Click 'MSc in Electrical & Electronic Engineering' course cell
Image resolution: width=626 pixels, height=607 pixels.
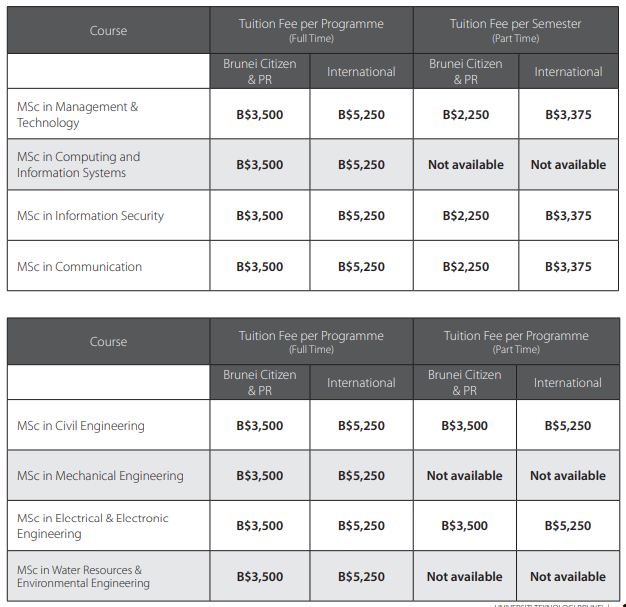(93, 526)
